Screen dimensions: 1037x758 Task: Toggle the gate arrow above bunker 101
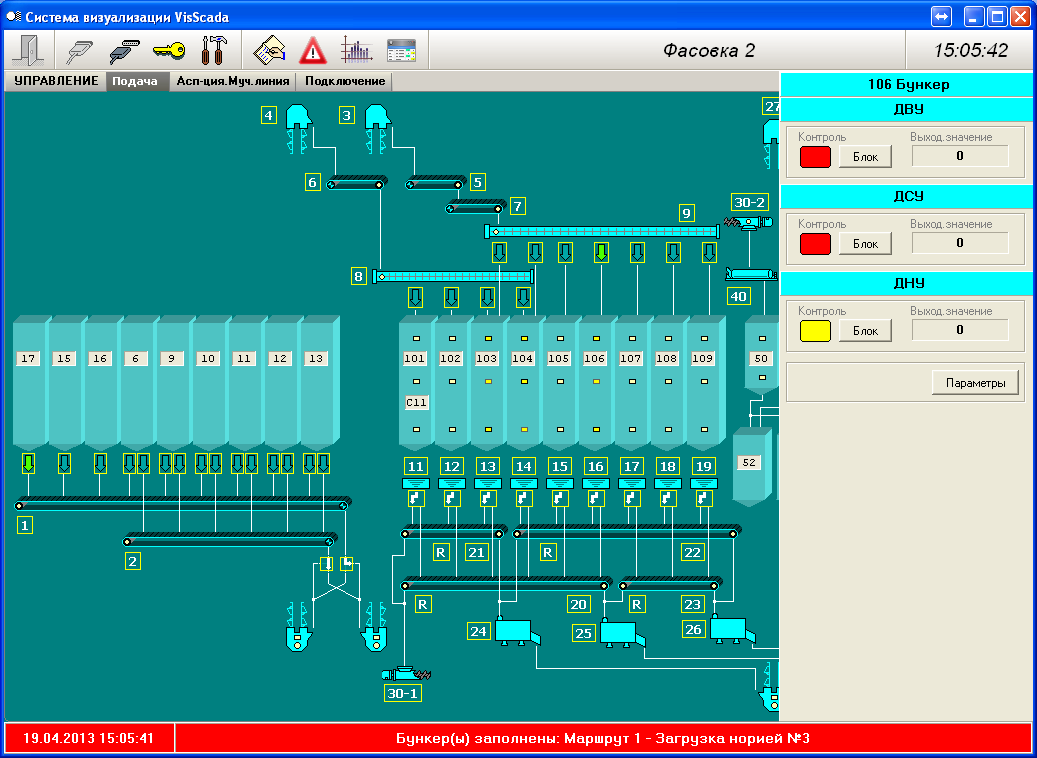coord(416,297)
